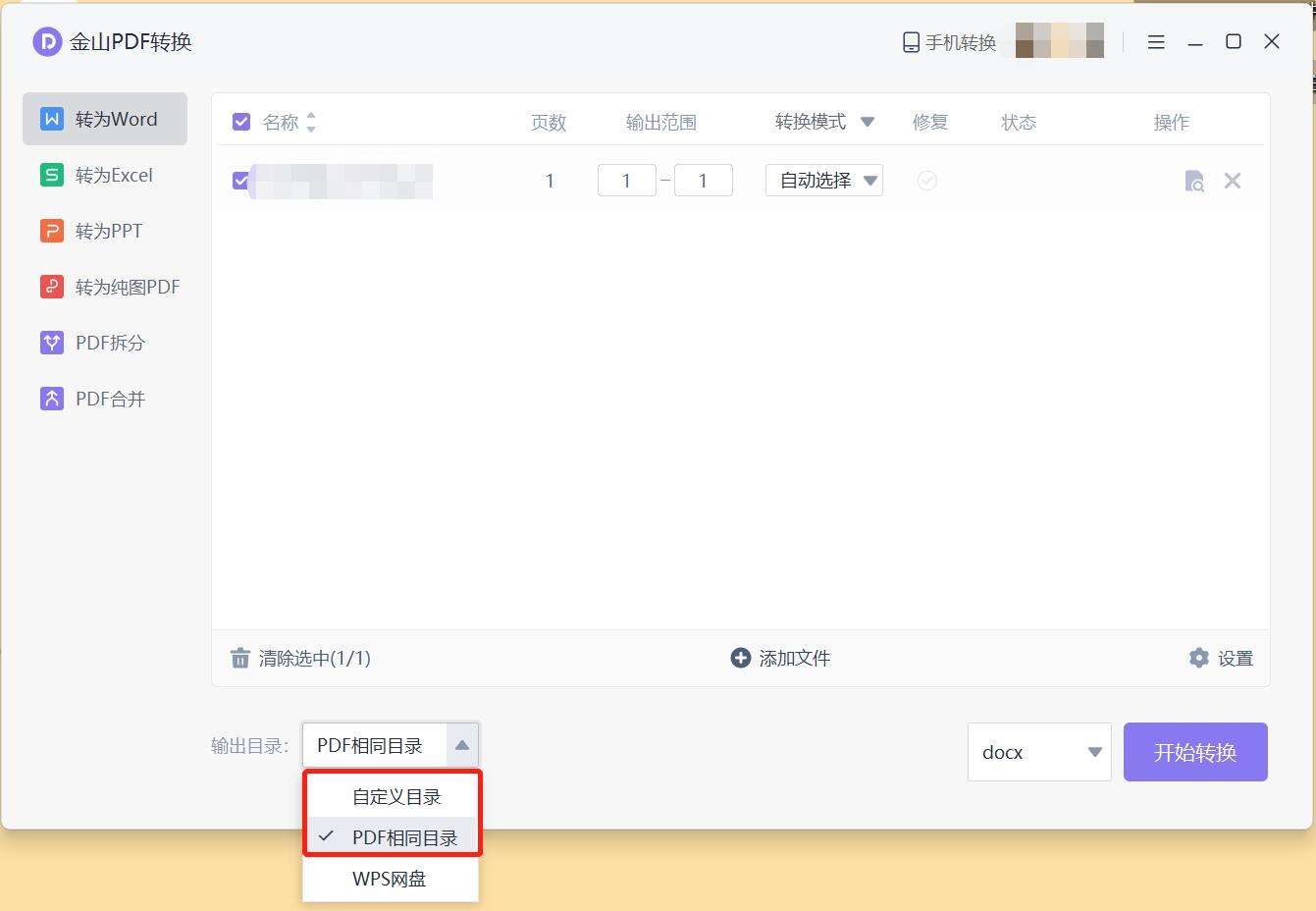Open the 自动选择 mode dropdown
The width and height of the screenshot is (1316, 911).
point(824,181)
